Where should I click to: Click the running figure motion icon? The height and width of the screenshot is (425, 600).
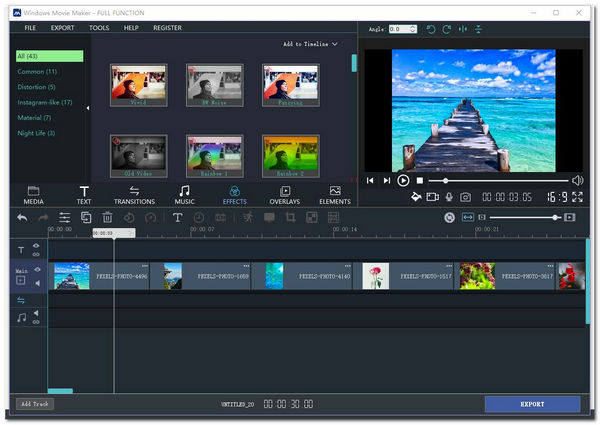click(248, 218)
